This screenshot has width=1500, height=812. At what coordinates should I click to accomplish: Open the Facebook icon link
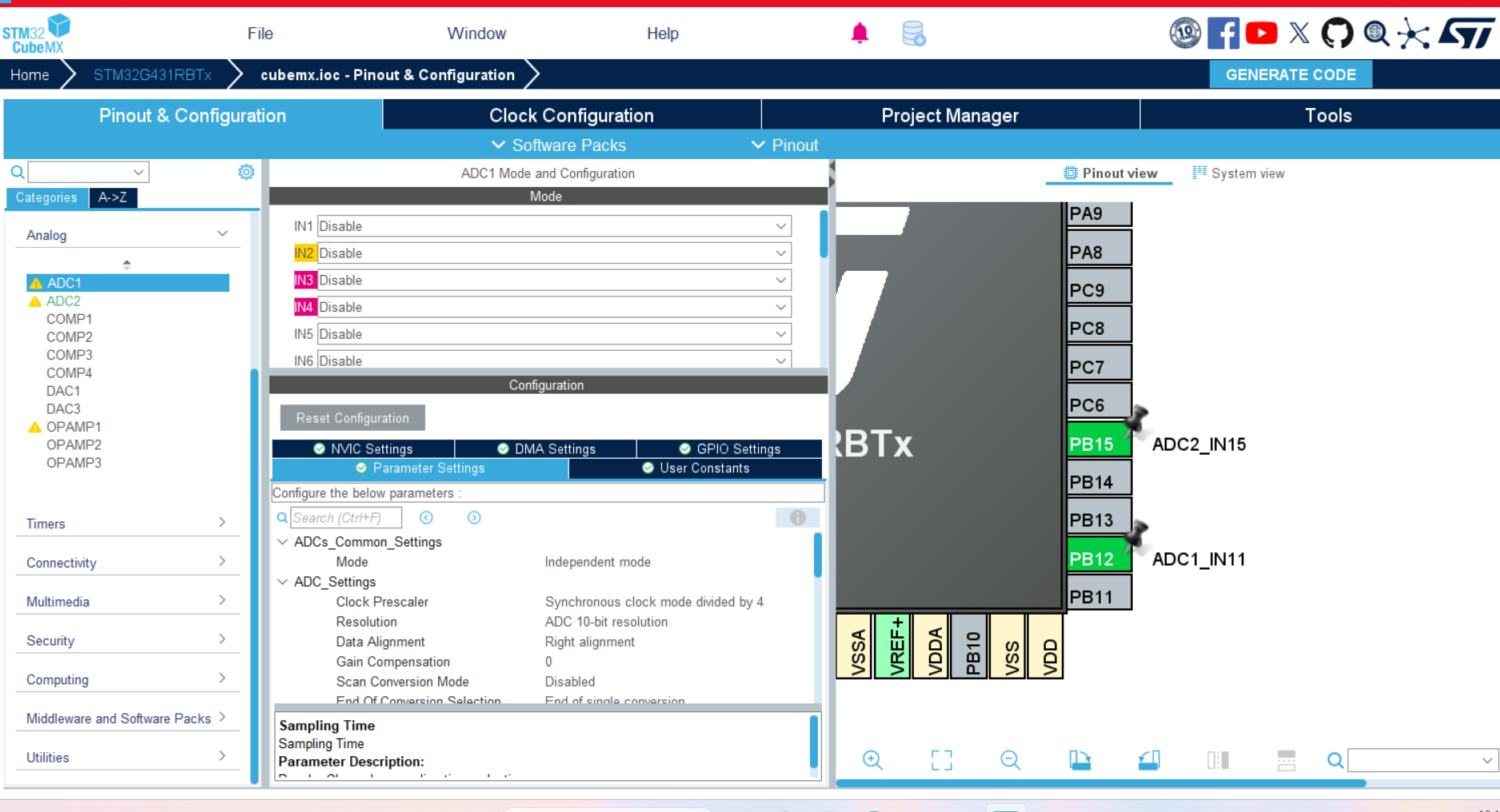[x=1223, y=33]
